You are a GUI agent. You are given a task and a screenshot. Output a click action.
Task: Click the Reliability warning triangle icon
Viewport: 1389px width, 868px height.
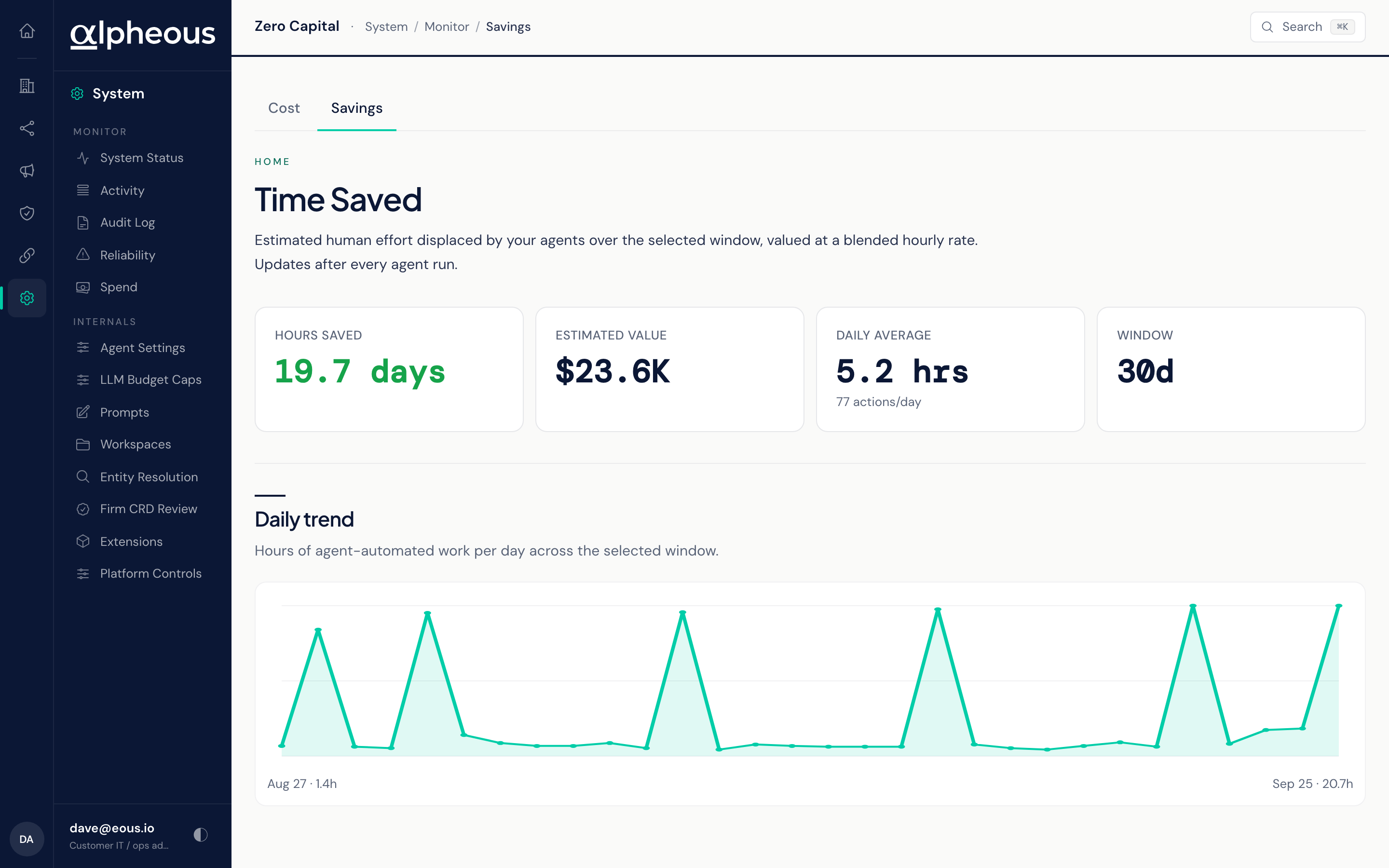(83, 255)
